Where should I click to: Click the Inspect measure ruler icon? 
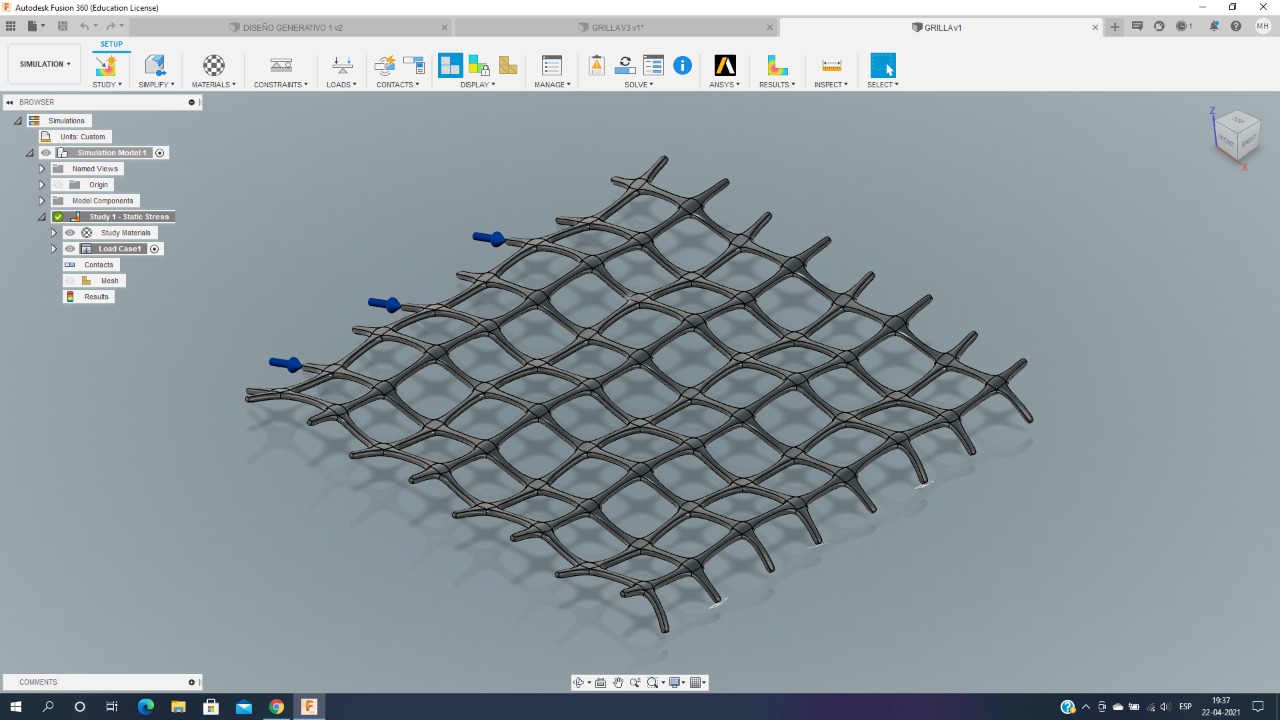[x=831, y=66]
